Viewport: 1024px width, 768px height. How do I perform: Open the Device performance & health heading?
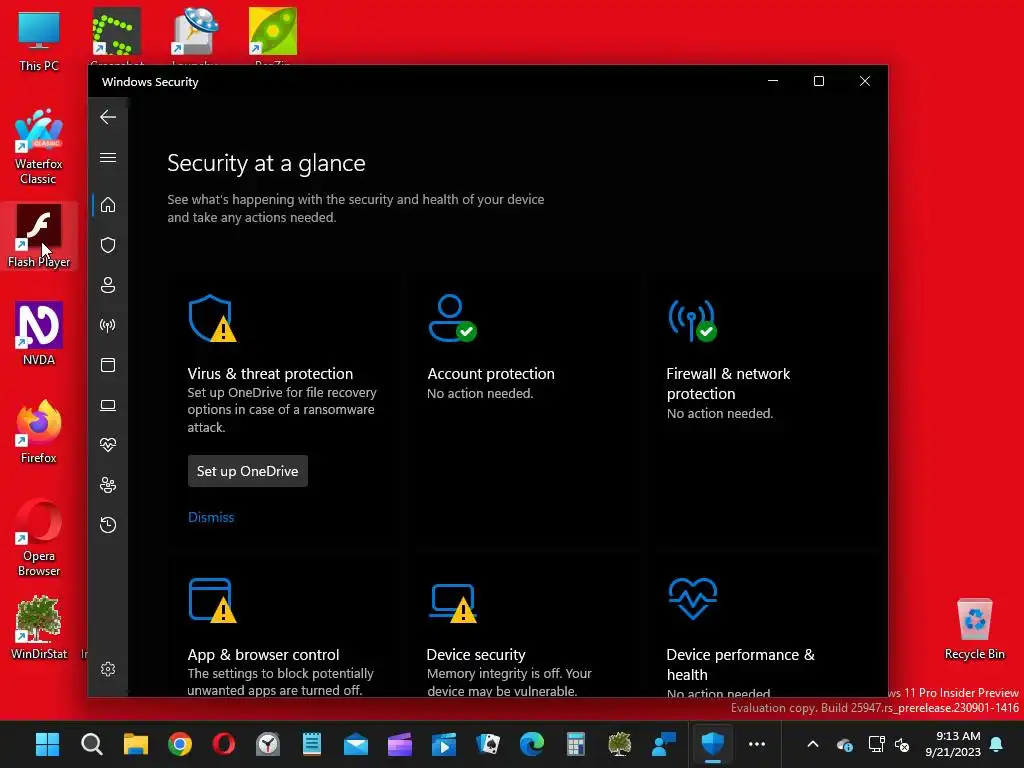pos(741,664)
